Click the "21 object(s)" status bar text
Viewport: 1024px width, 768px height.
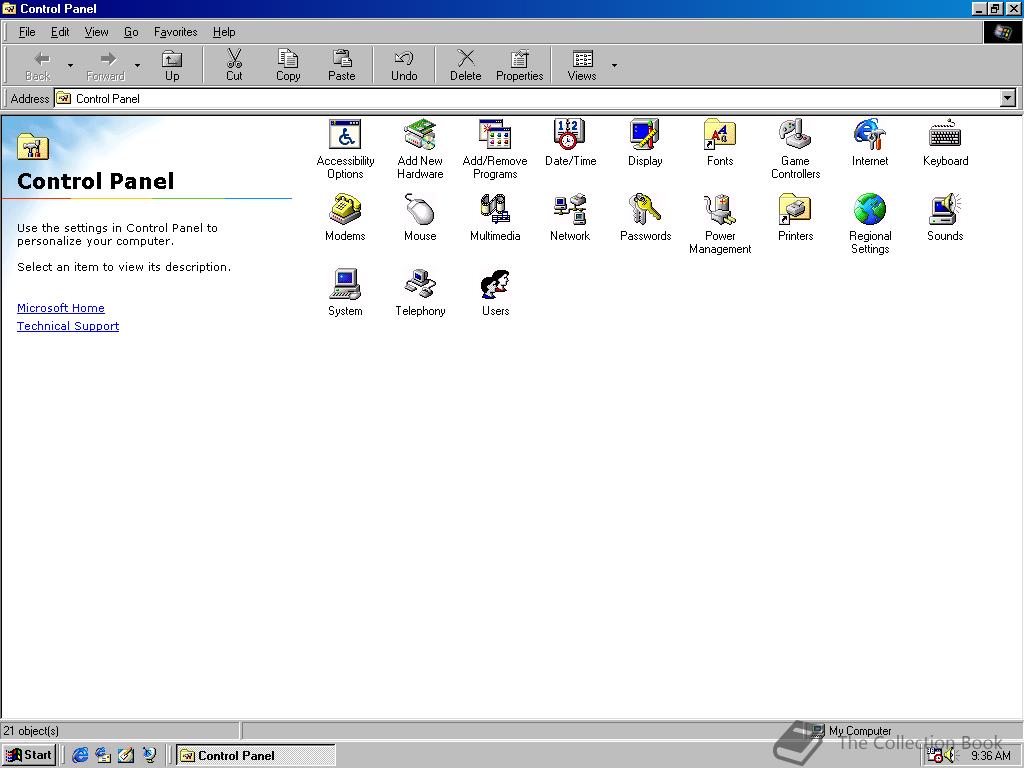pos(31,731)
